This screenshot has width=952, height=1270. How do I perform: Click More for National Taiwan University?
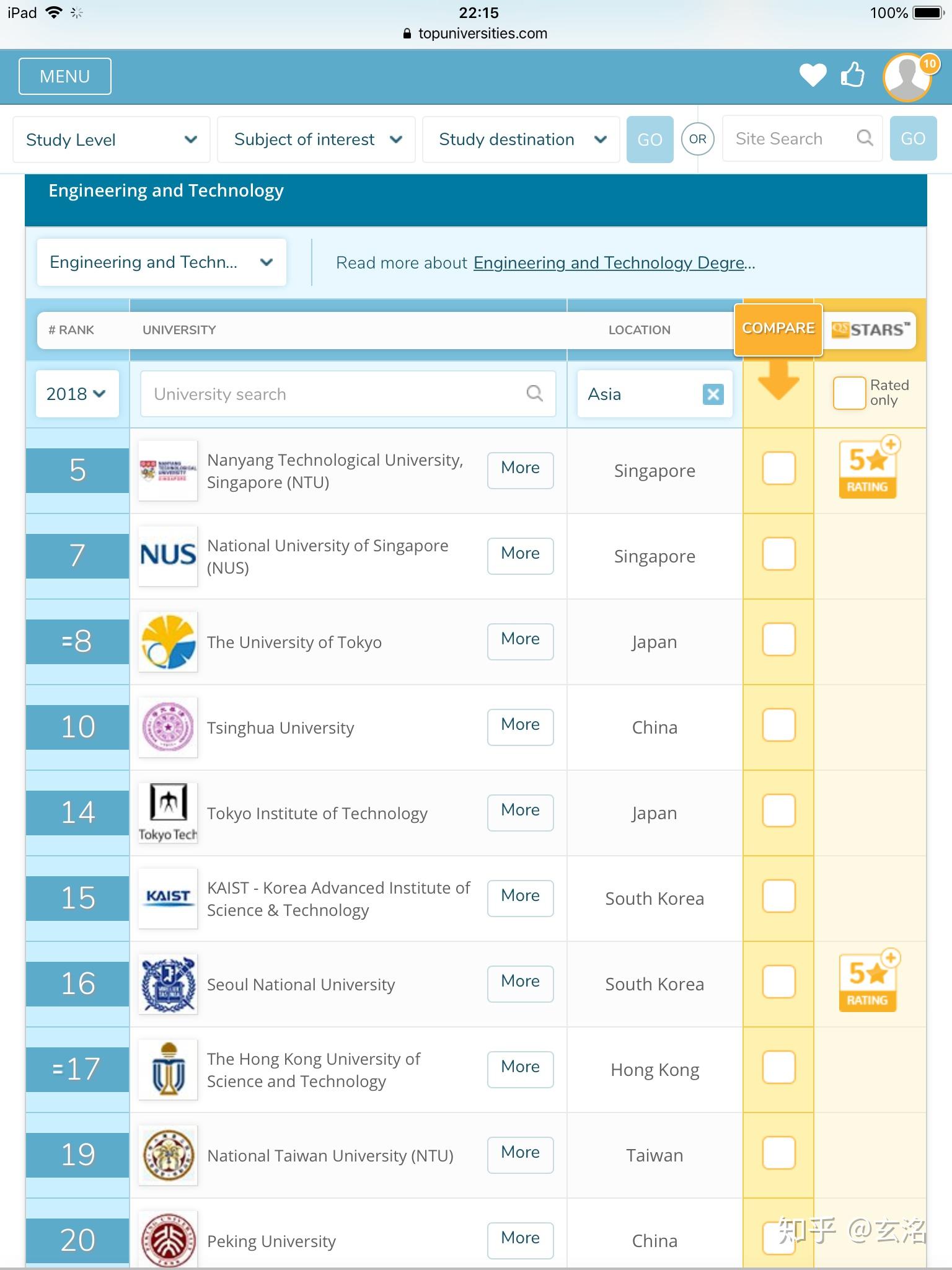coord(520,1155)
